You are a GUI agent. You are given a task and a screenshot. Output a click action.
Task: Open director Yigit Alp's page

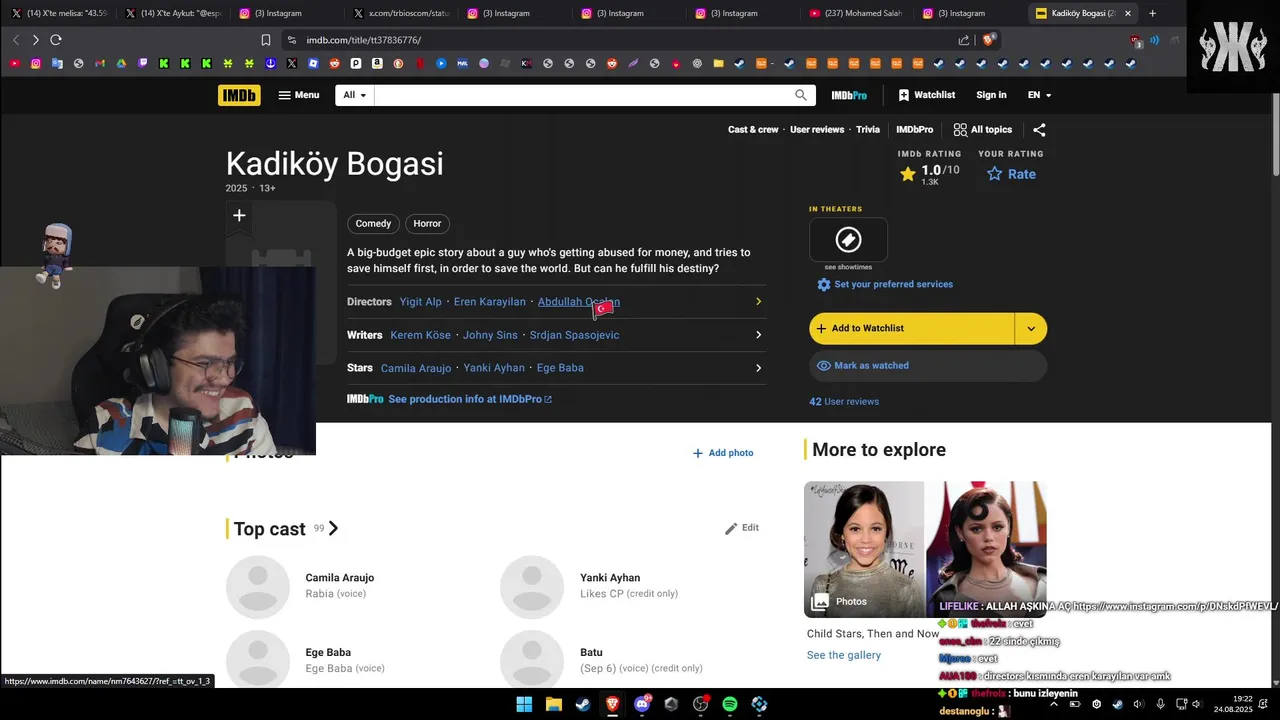[420, 302]
